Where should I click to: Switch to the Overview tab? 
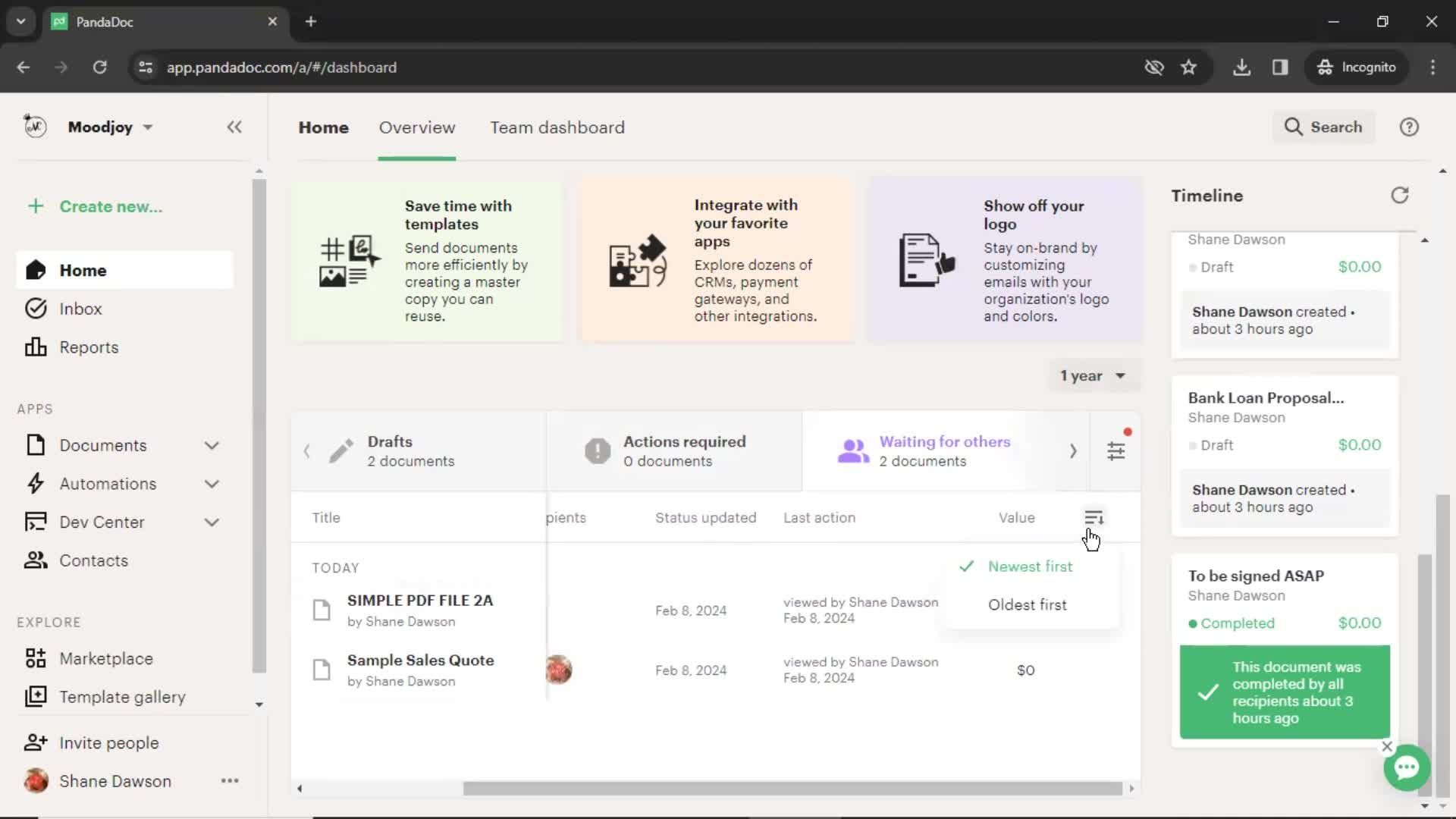tap(416, 127)
